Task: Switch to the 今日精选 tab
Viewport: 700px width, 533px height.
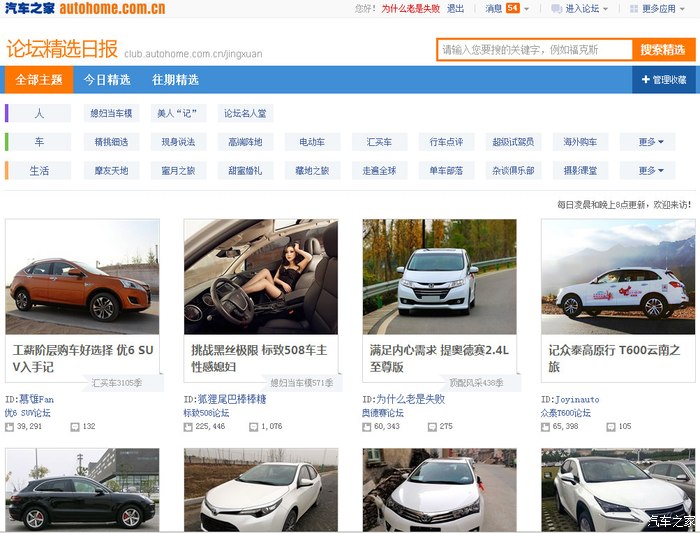Action: pyautogui.click(x=106, y=80)
